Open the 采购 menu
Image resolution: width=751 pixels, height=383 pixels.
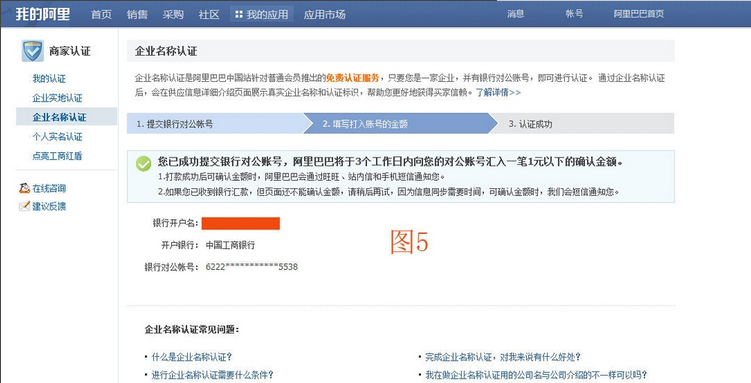(173, 14)
